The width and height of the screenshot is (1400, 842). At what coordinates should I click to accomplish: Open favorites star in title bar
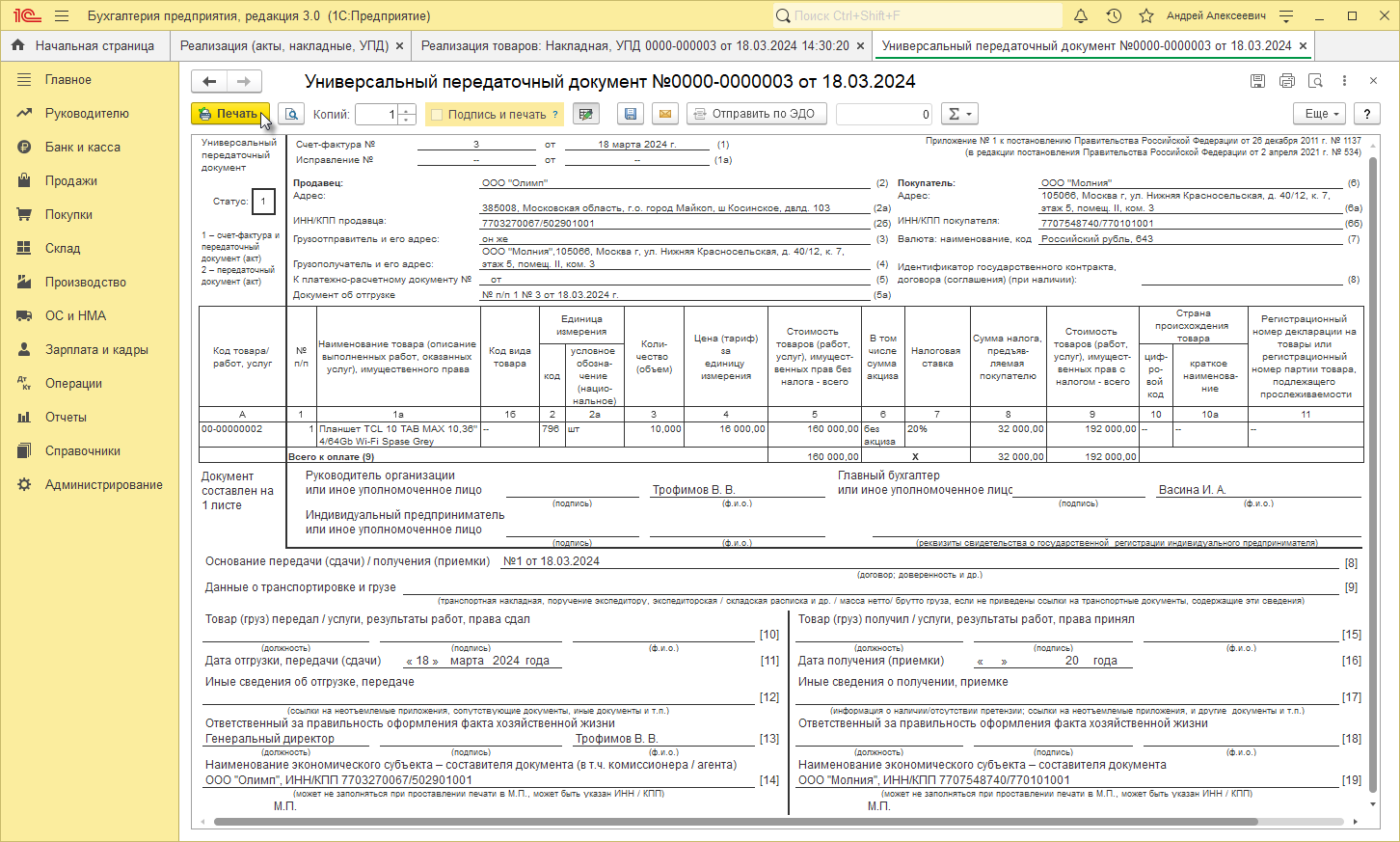point(1146,16)
